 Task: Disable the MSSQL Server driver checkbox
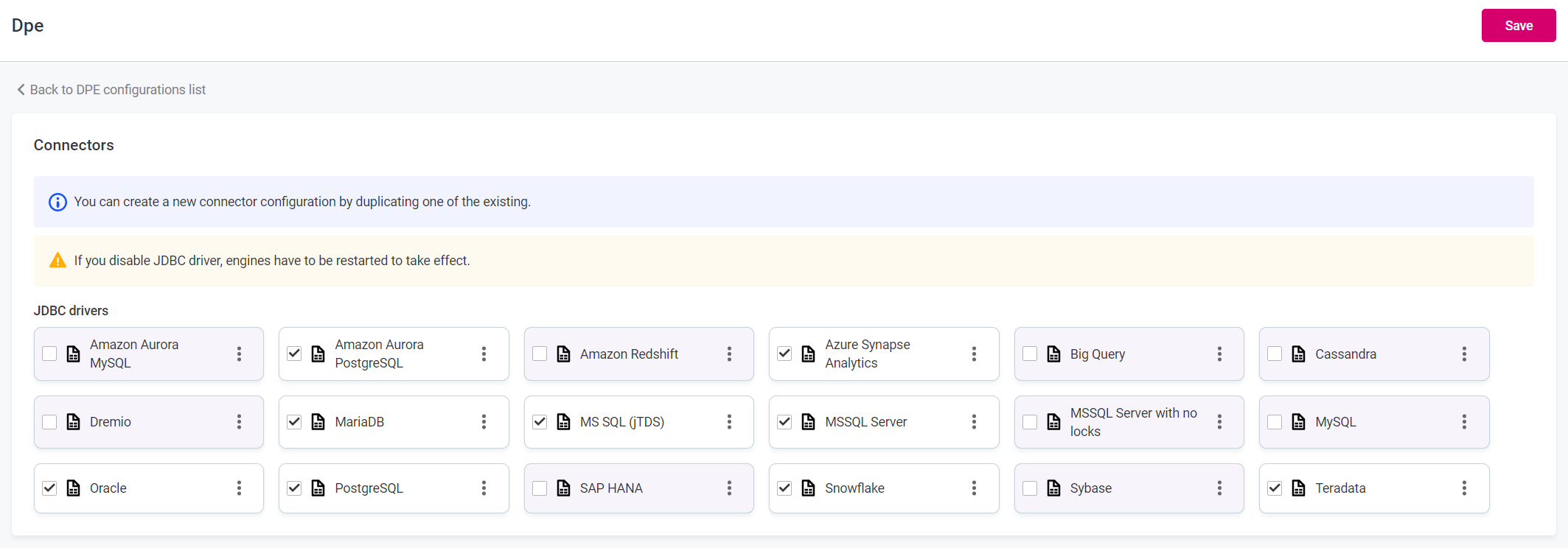coord(784,422)
